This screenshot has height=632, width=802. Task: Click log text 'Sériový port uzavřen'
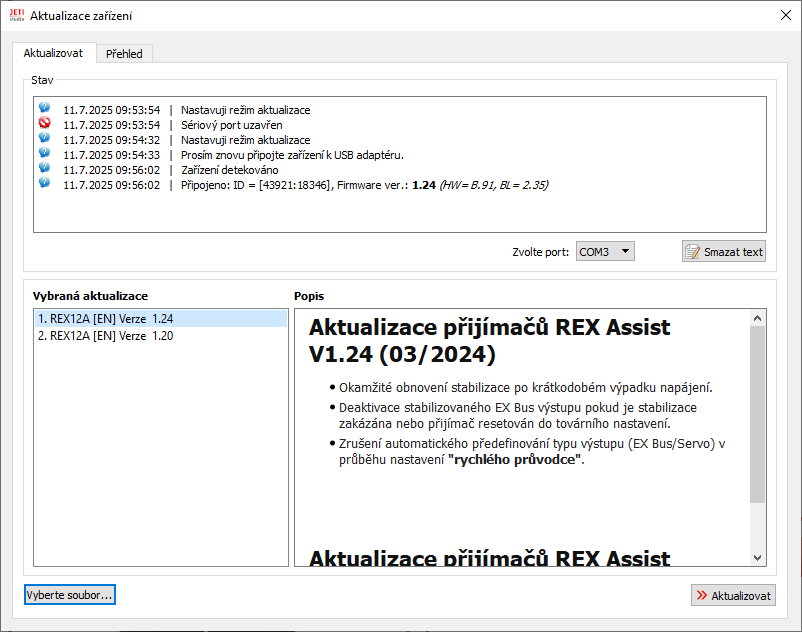tap(232, 125)
